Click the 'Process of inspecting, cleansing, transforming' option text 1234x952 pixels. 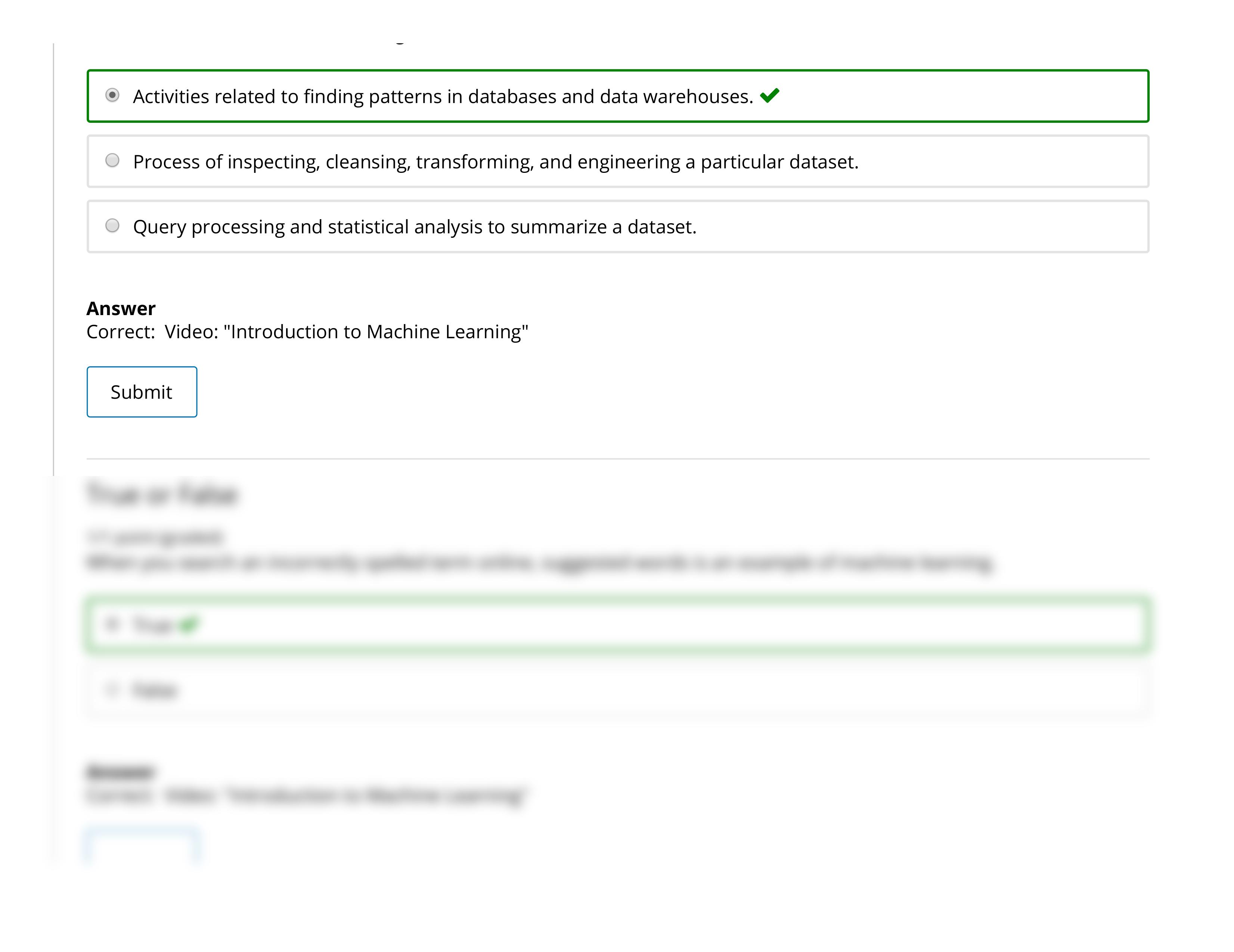coord(495,162)
